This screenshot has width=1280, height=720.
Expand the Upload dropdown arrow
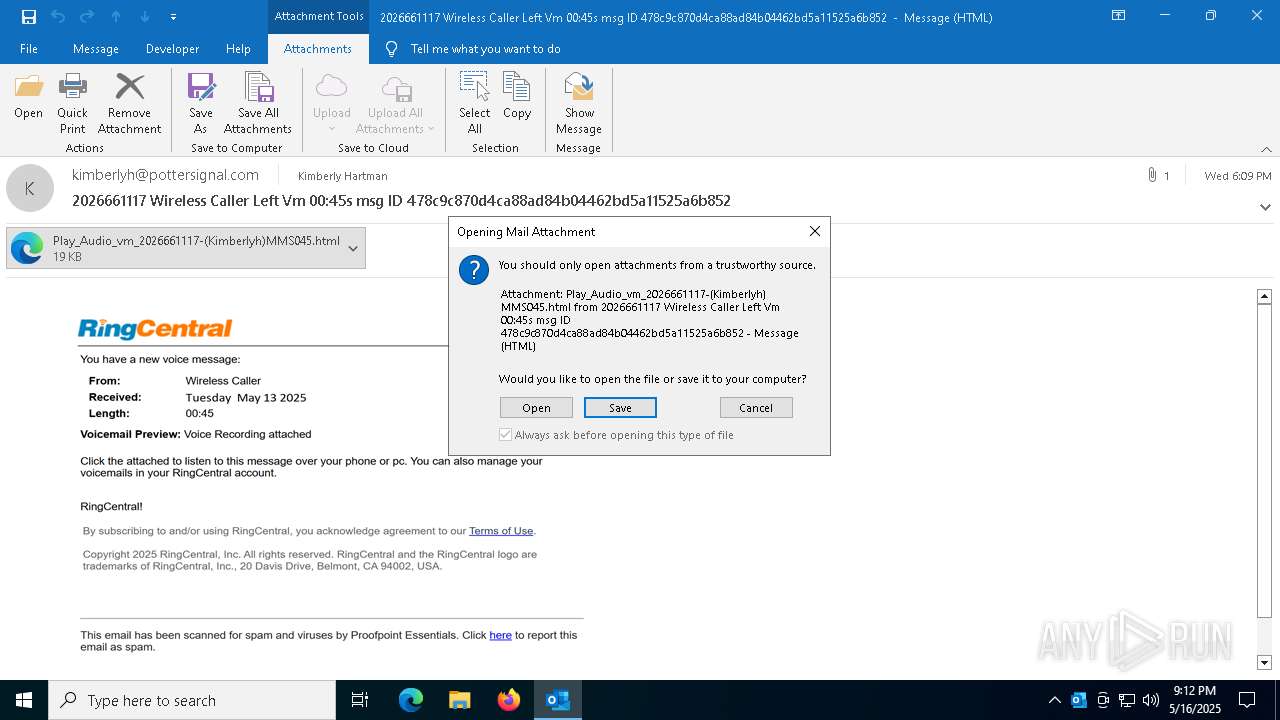pyautogui.click(x=331, y=129)
